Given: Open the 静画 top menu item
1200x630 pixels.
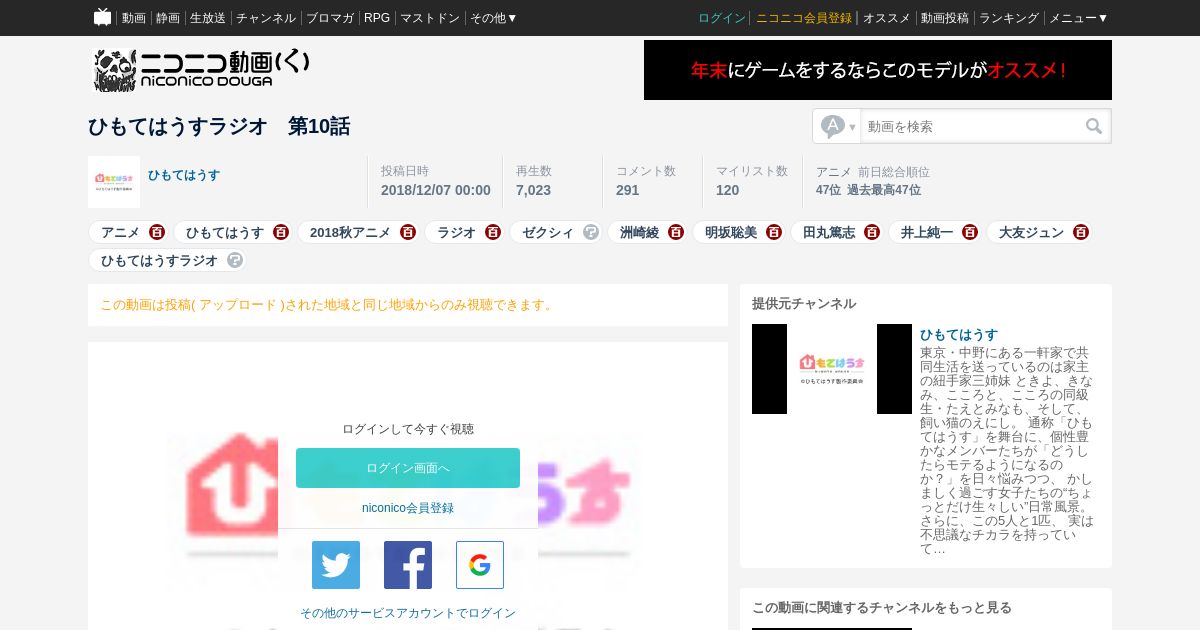Looking at the screenshot, I should pyautogui.click(x=168, y=18).
